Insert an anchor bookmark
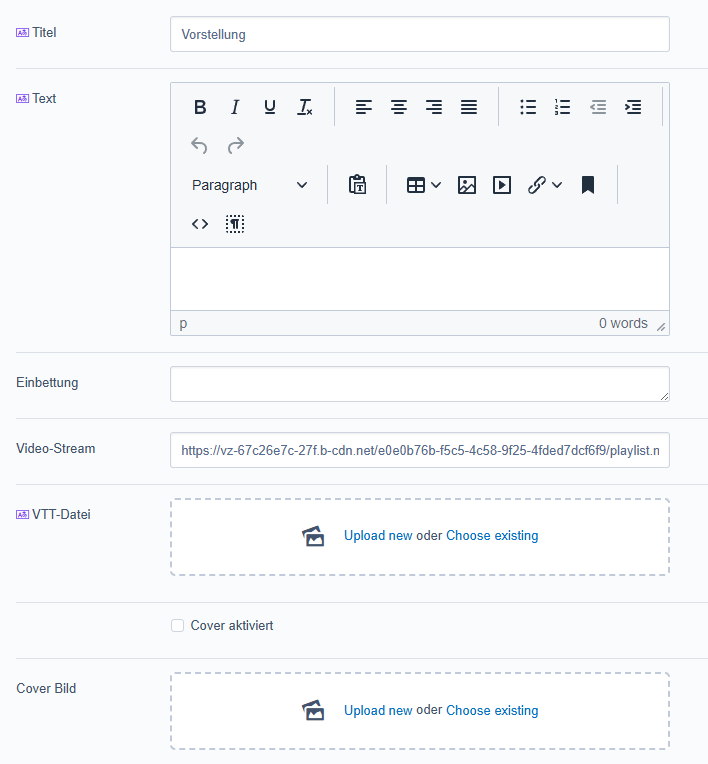 tap(588, 185)
